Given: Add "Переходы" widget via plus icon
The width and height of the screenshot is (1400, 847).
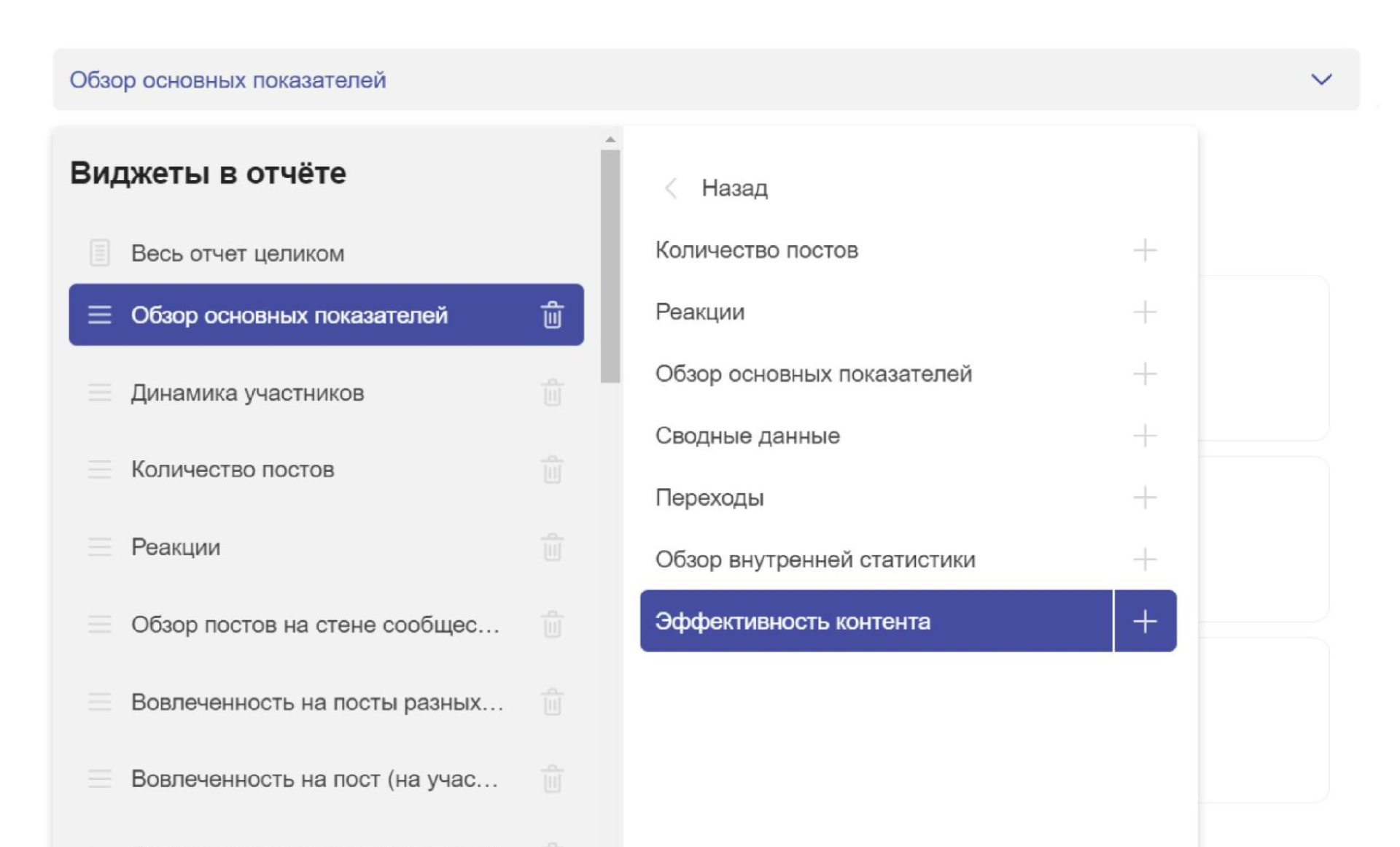Looking at the screenshot, I should [x=1144, y=498].
